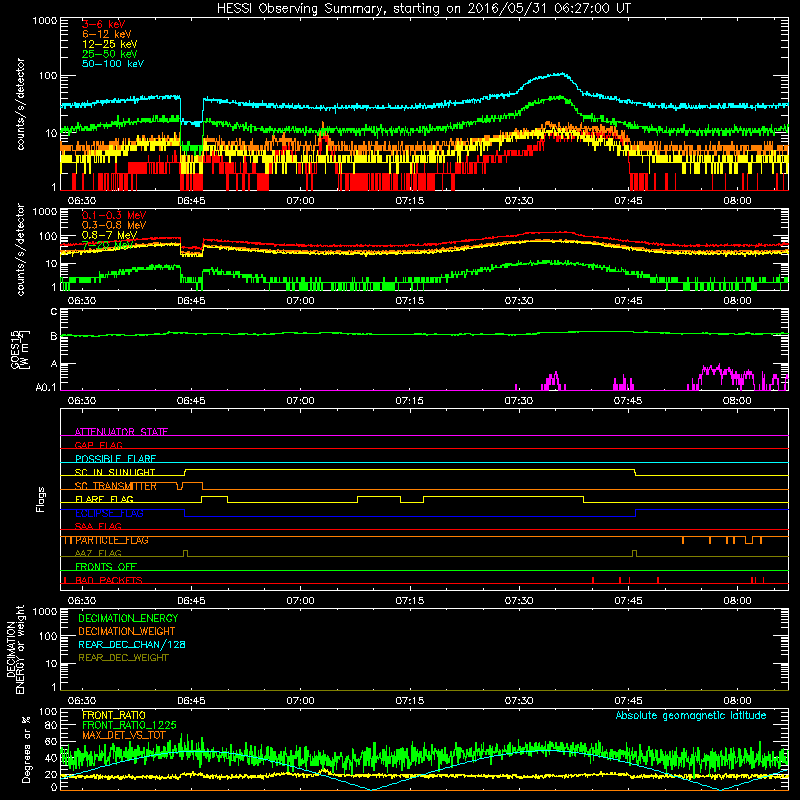This screenshot has width=800, height=800.
Task: Click the 07:45 tick label under the Flags panel
Action: pyautogui.click(x=628, y=601)
